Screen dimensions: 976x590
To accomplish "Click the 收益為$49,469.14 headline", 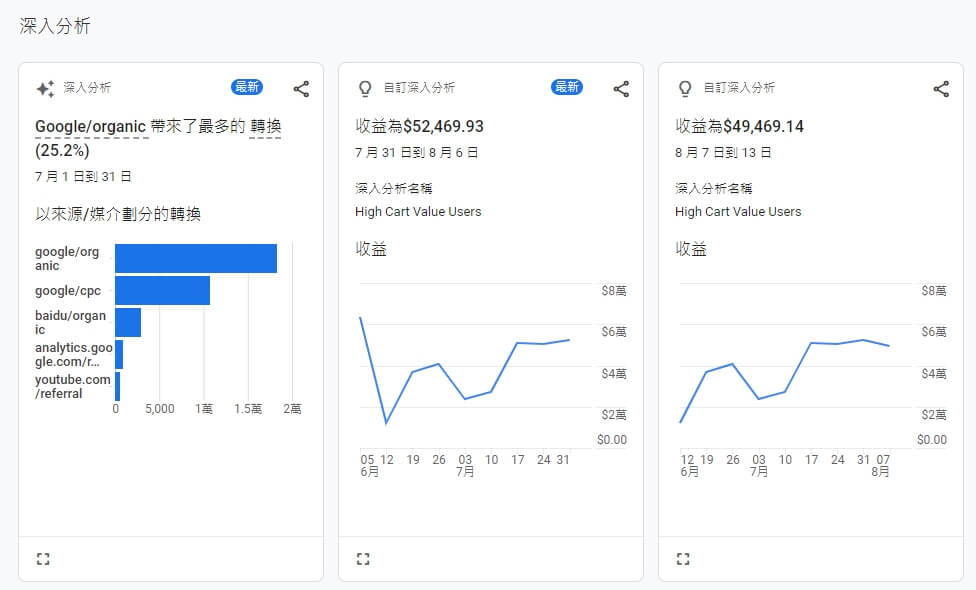I will tap(739, 126).
